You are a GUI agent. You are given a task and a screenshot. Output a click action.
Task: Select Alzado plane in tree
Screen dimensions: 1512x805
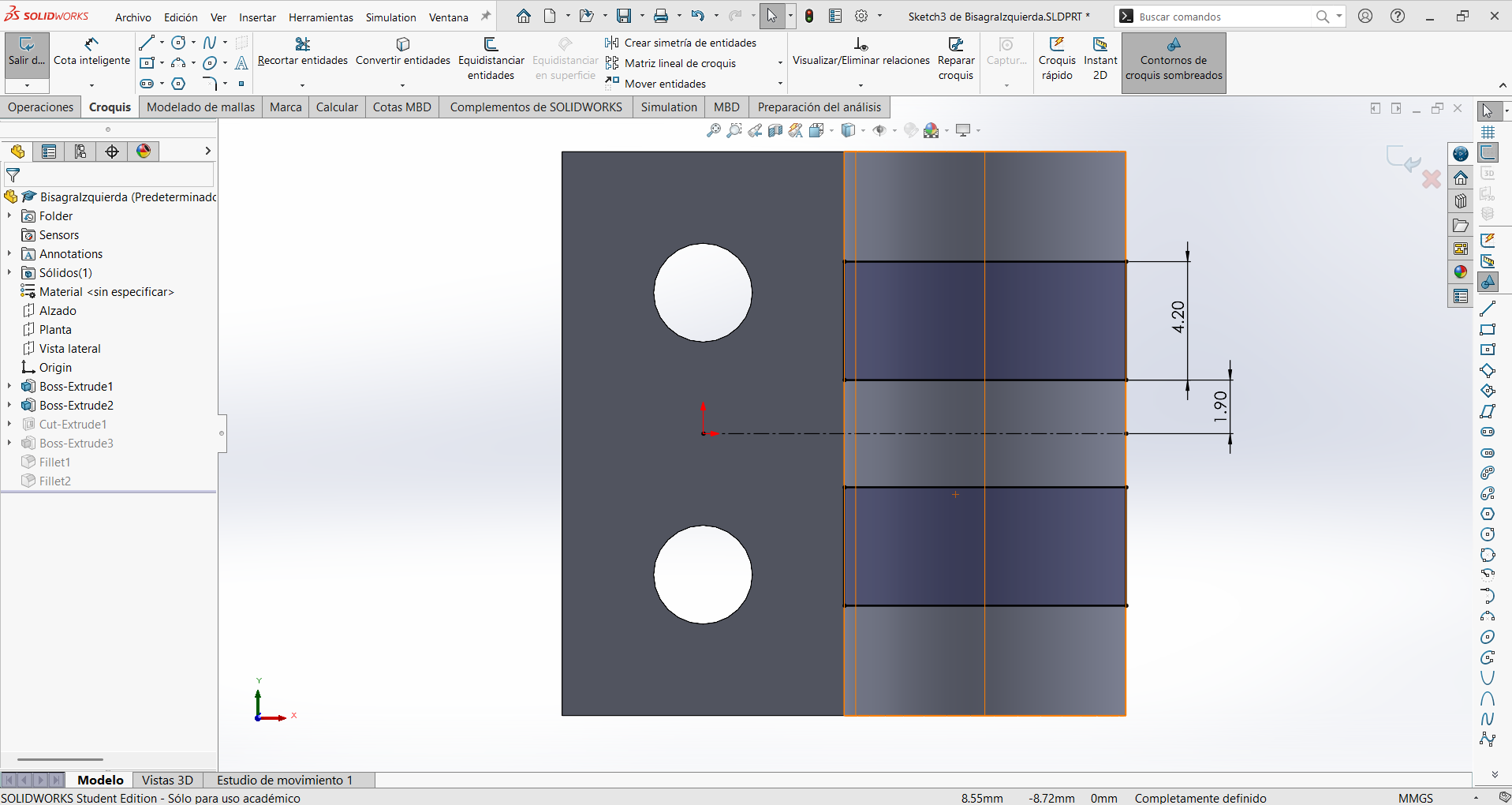coord(58,310)
